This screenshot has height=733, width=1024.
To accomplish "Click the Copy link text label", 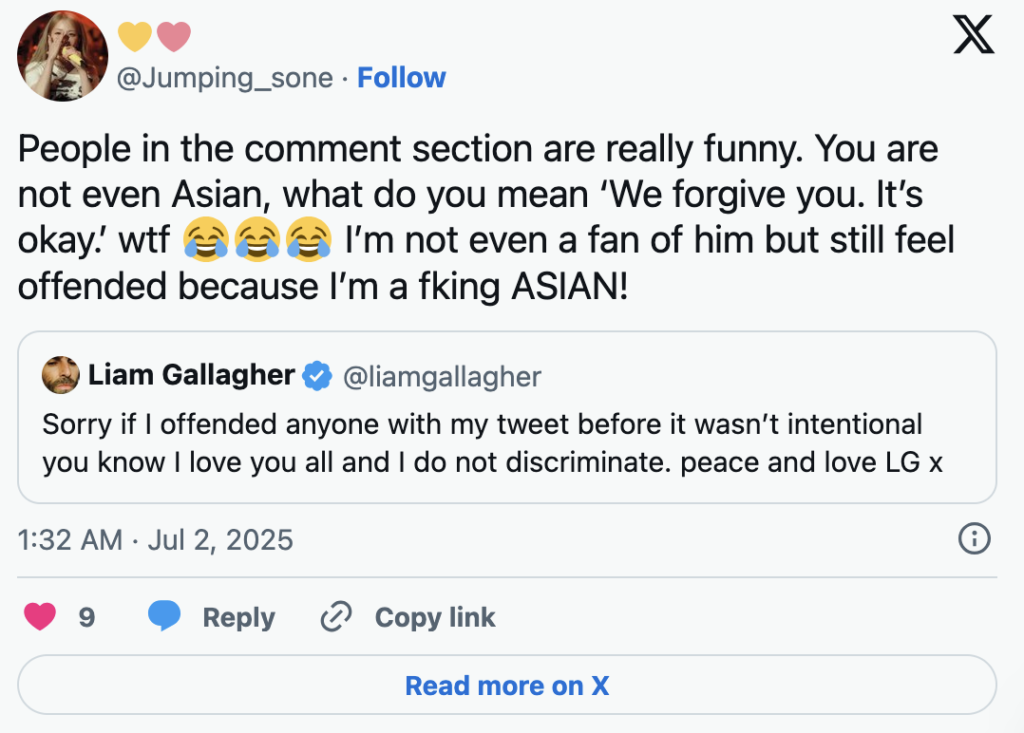I will click(x=435, y=618).
